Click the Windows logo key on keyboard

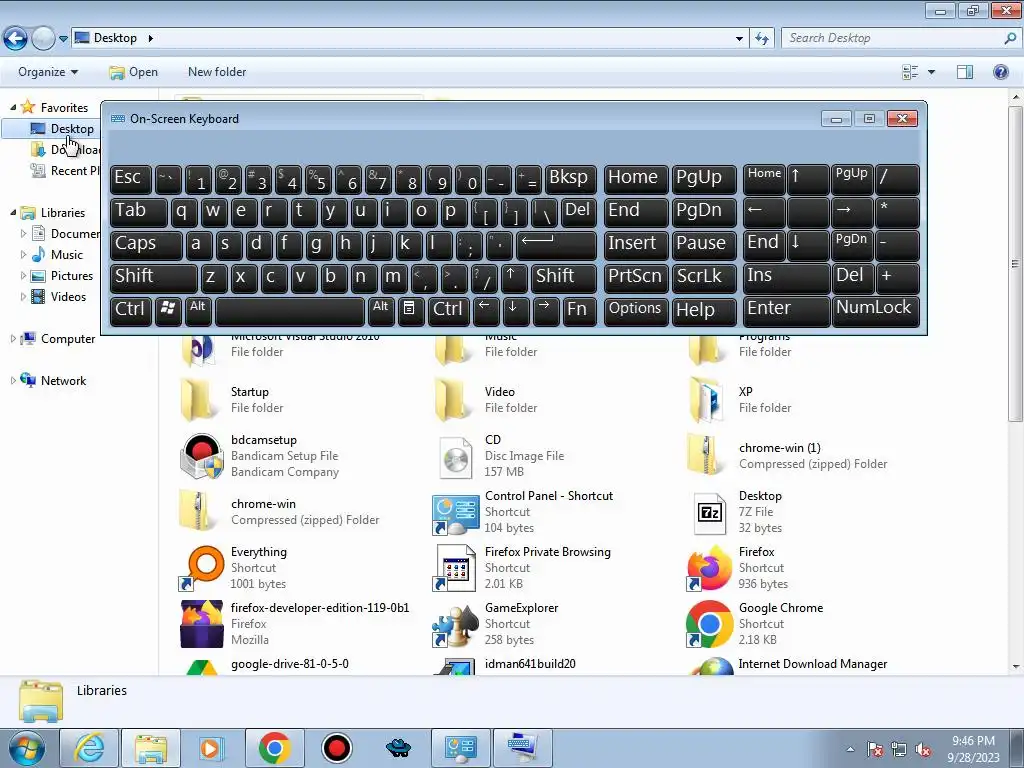168,310
